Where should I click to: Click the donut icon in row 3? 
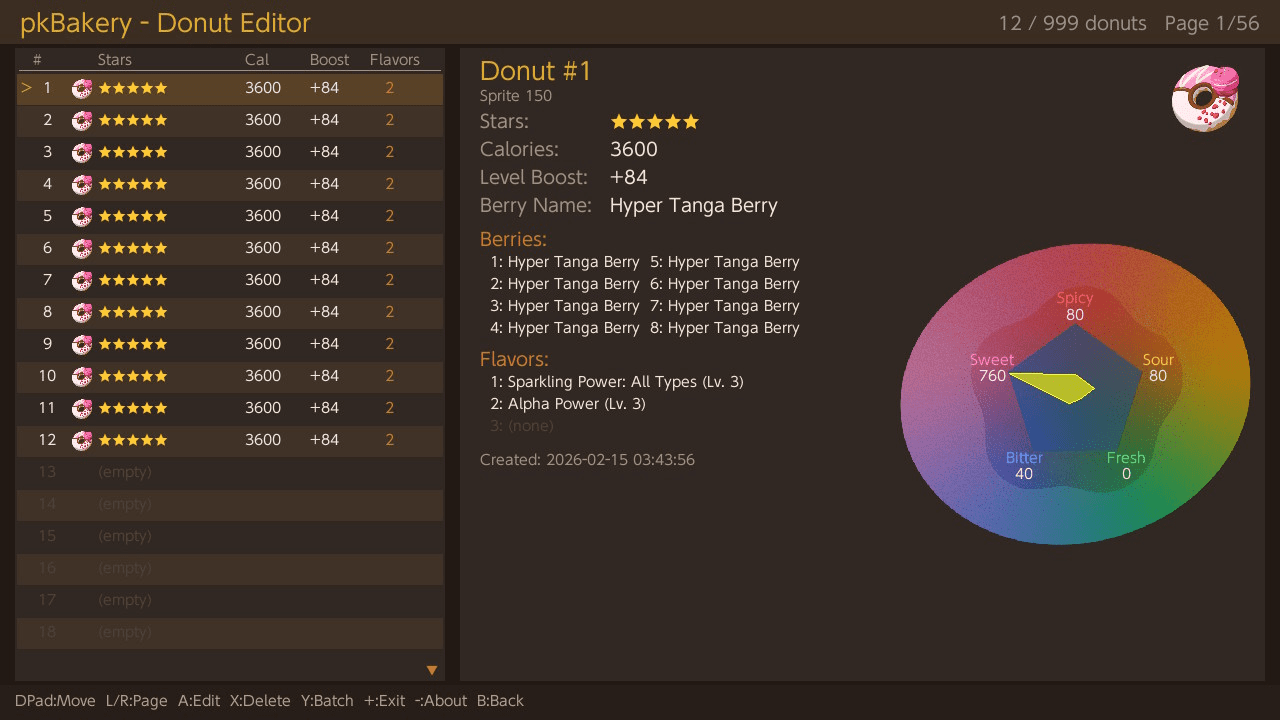click(82, 152)
